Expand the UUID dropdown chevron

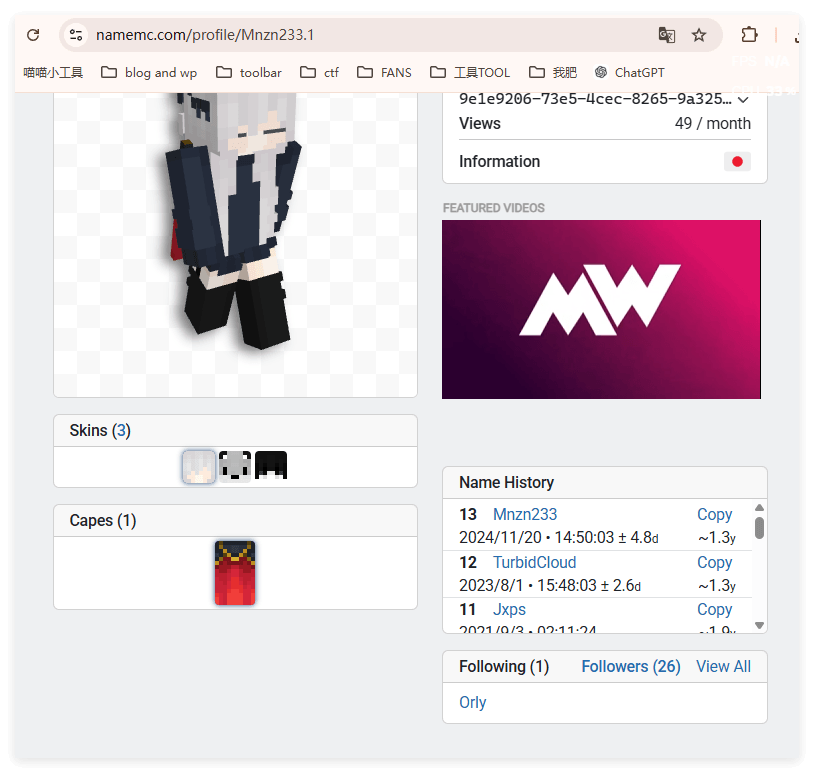(x=743, y=99)
